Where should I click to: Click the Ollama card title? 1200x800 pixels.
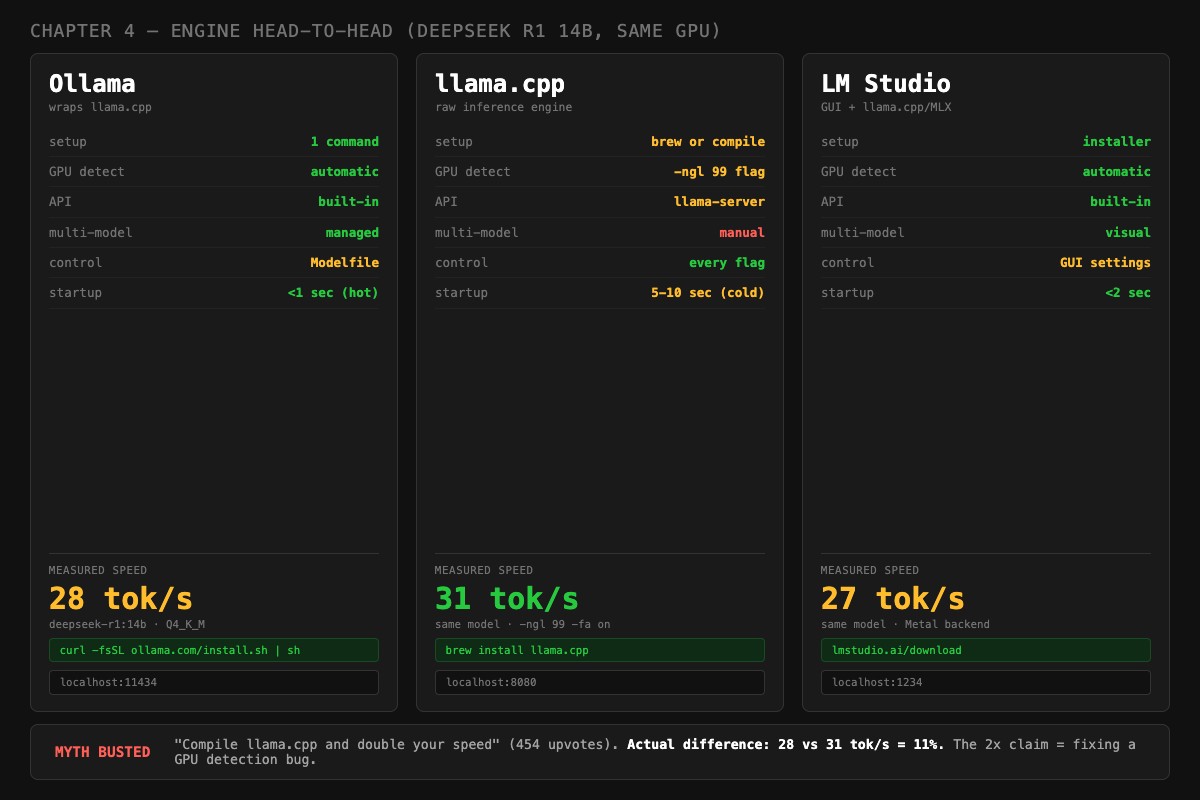(92, 83)
